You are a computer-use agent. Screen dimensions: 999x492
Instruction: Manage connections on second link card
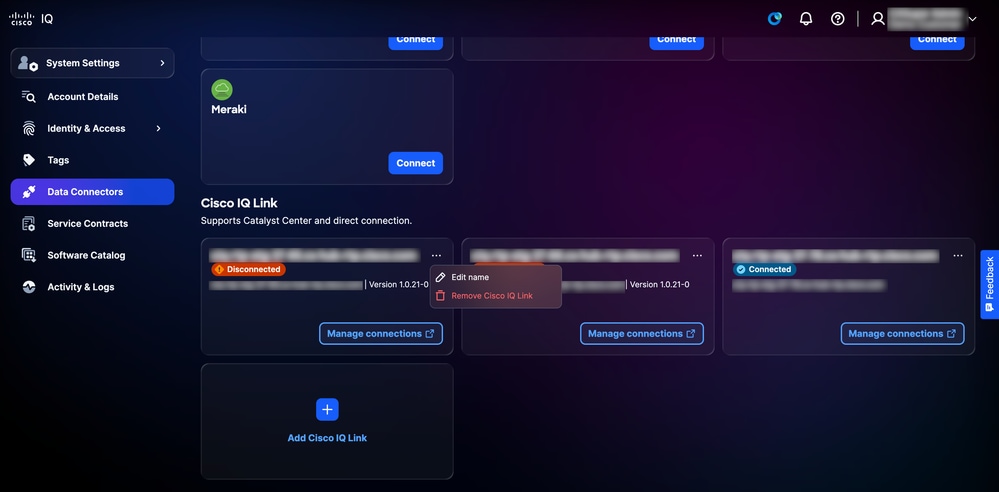(642, 334)
